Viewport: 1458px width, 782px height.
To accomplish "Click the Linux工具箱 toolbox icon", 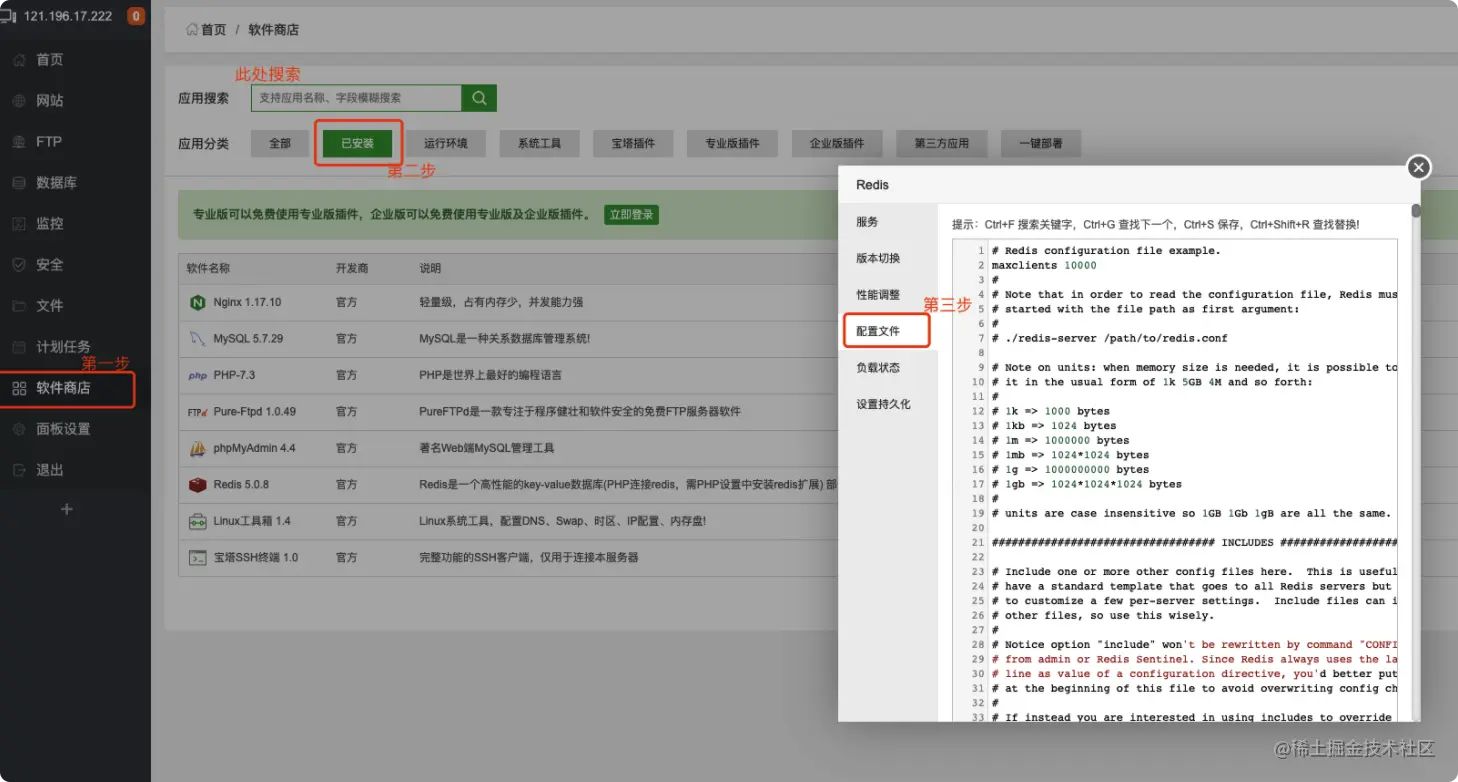I will coord(197,522).
